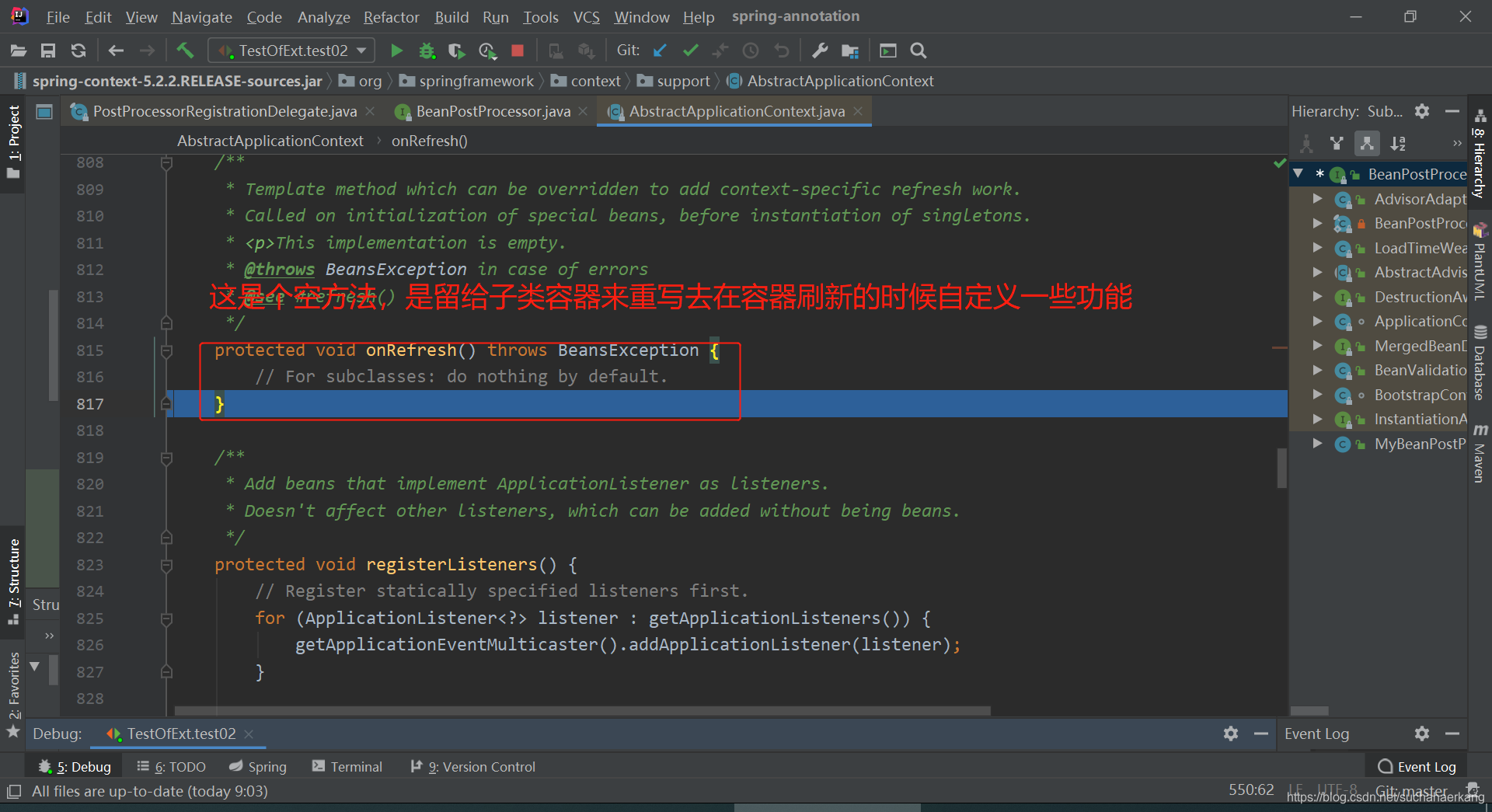The image size is (1492, 812).
Task: Open the 9: Version Control window
Action: click(x=472, y=767)
